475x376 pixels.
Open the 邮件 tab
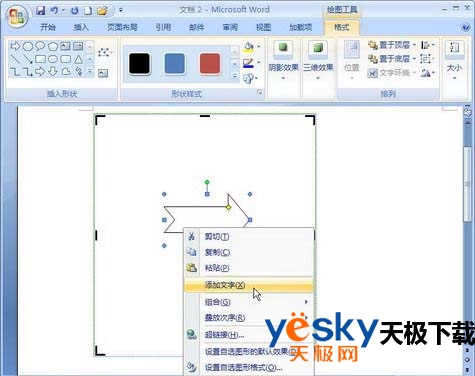196,27
